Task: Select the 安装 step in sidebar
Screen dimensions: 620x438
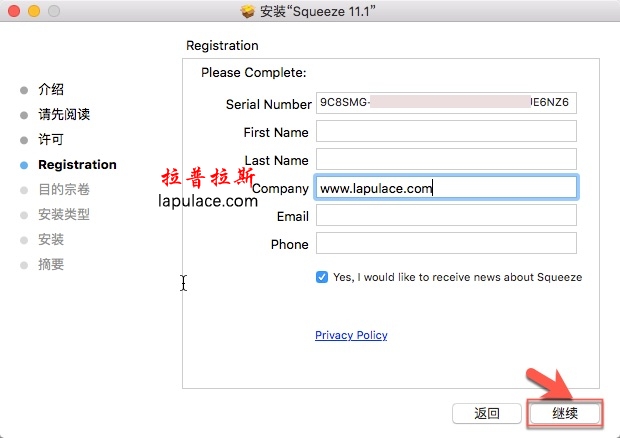Action: [x=51, y=240]
